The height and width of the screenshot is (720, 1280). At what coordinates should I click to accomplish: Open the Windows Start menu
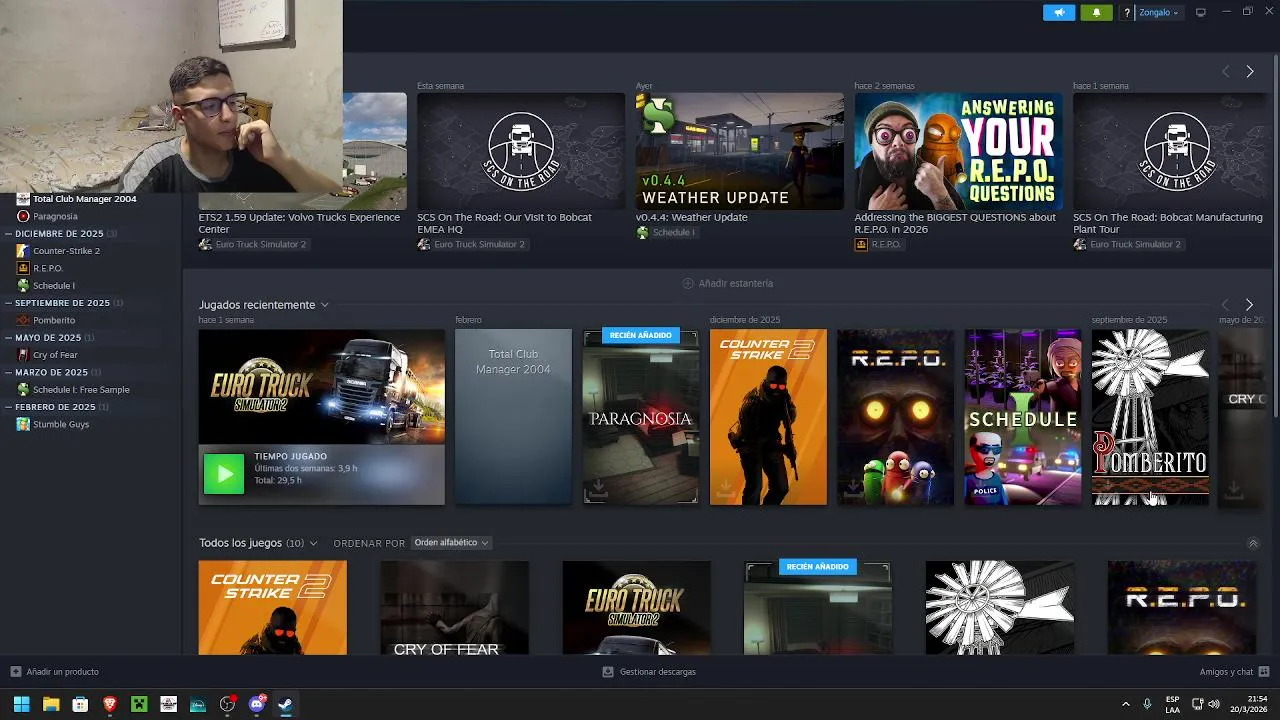coord(21,704)
